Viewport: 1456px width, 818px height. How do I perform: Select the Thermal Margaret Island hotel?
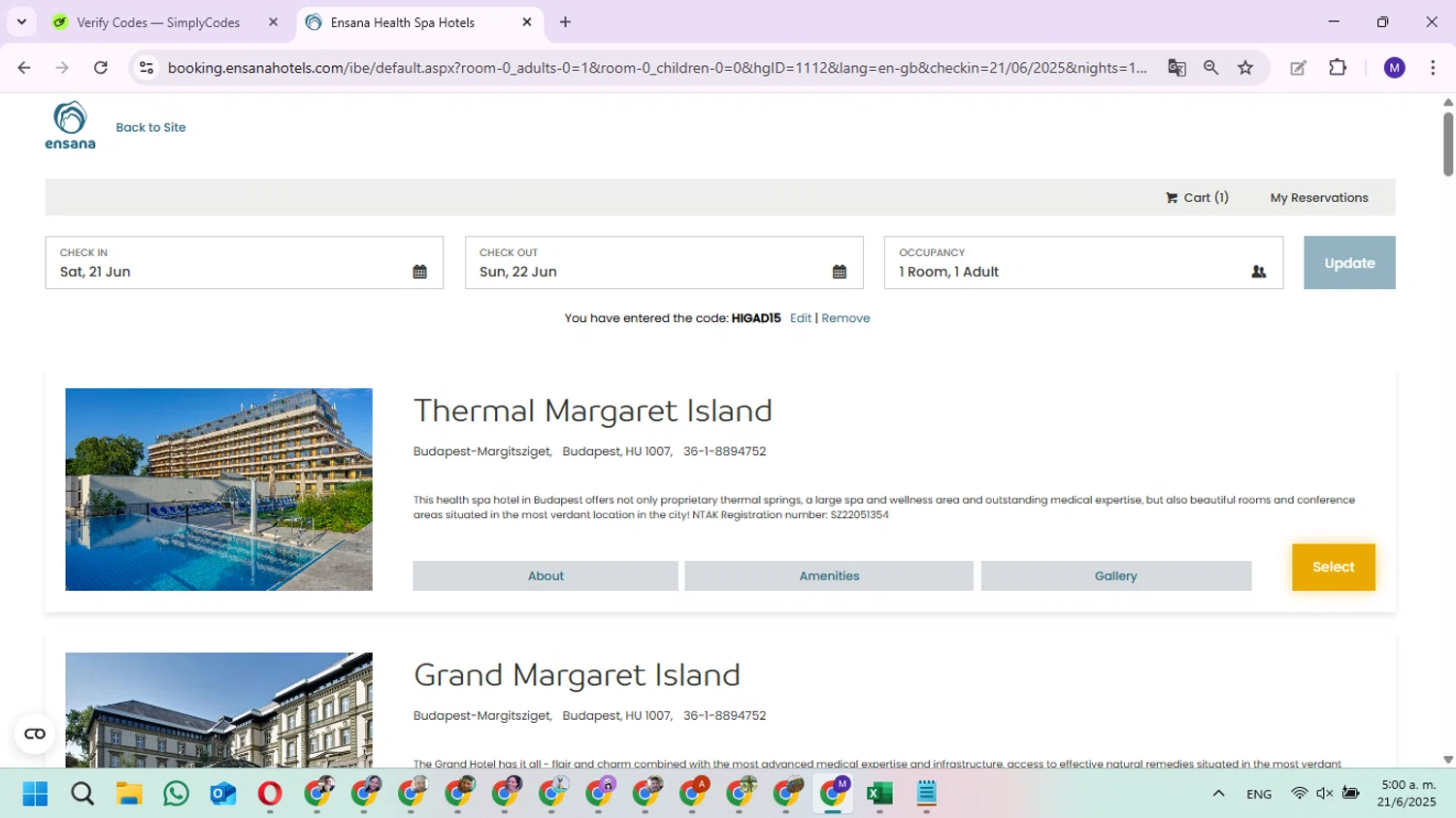[x=1333, y=567]
